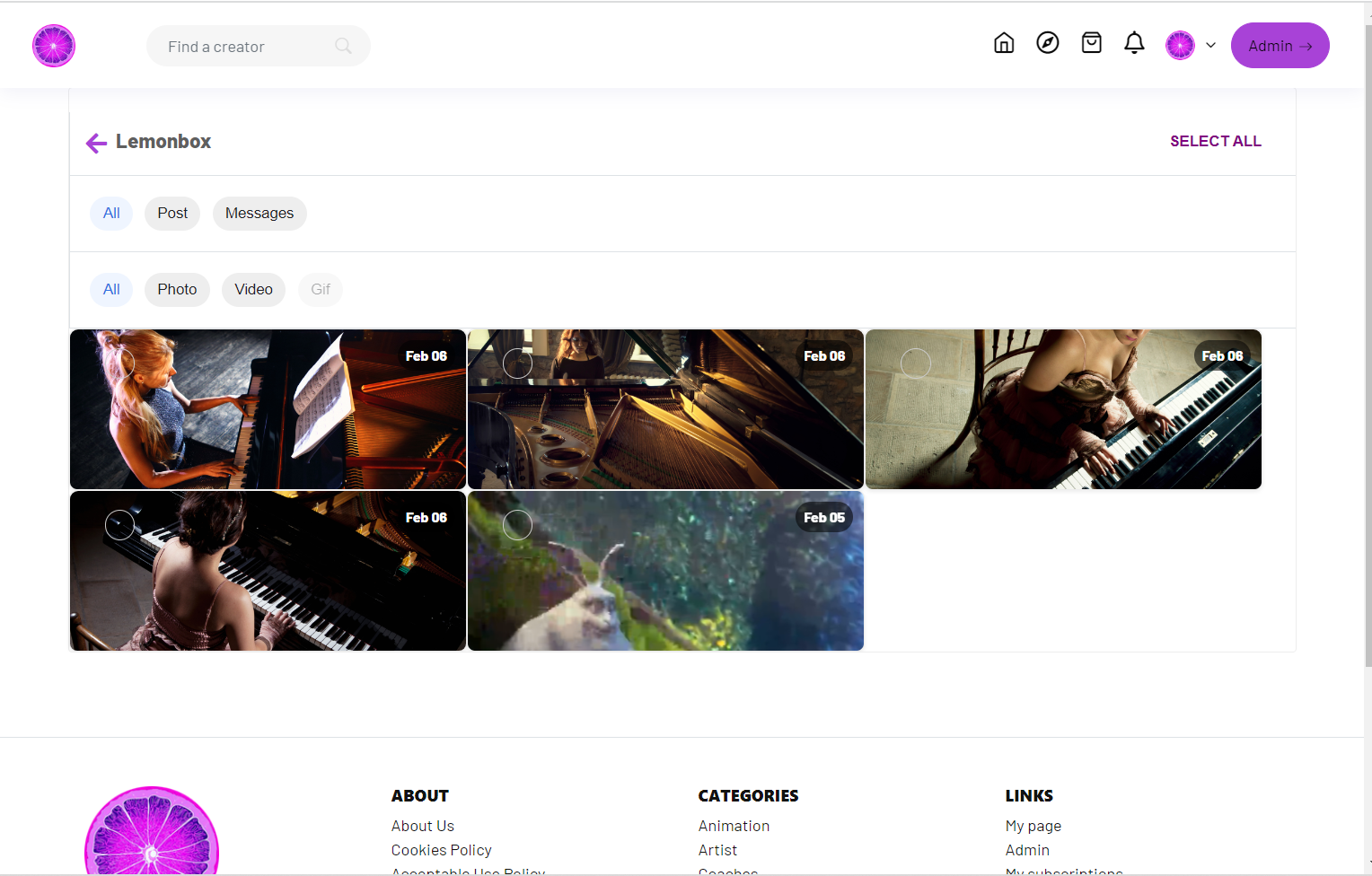This screenshot has width=1372, height=876.
Task: Toggle selection circle on ruffled-dress pianist thumbnail
Action: 916,364
